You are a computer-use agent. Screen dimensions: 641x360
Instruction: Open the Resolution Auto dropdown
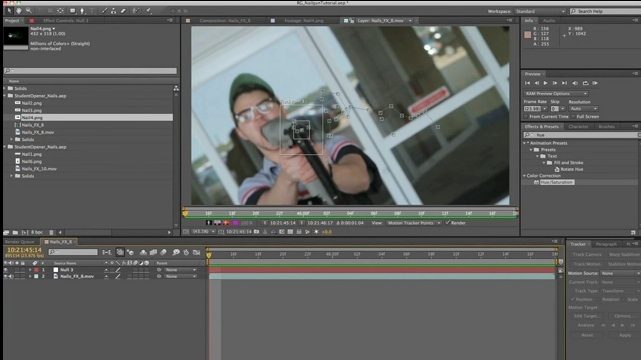coord(583,109)
